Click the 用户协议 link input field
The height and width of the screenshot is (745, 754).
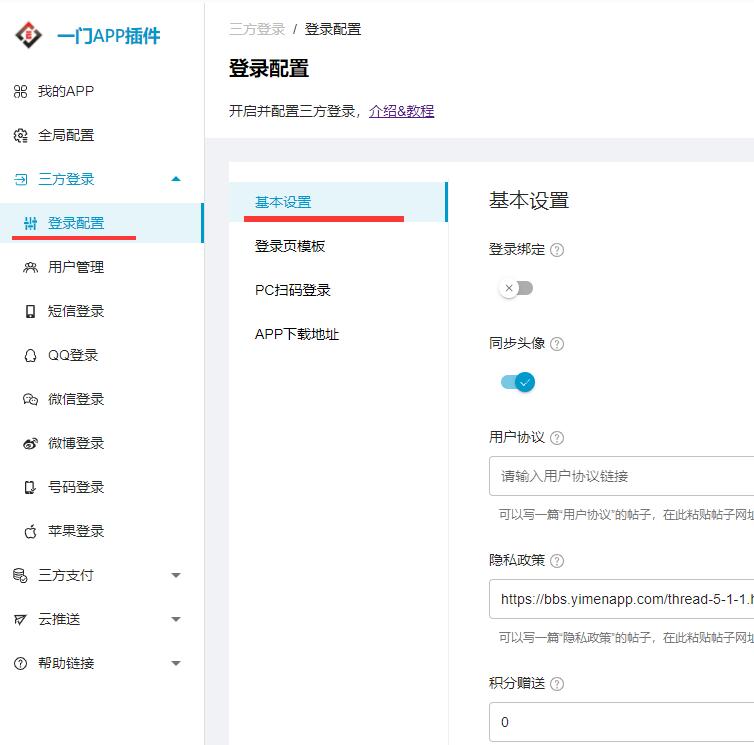pos(621,476)
